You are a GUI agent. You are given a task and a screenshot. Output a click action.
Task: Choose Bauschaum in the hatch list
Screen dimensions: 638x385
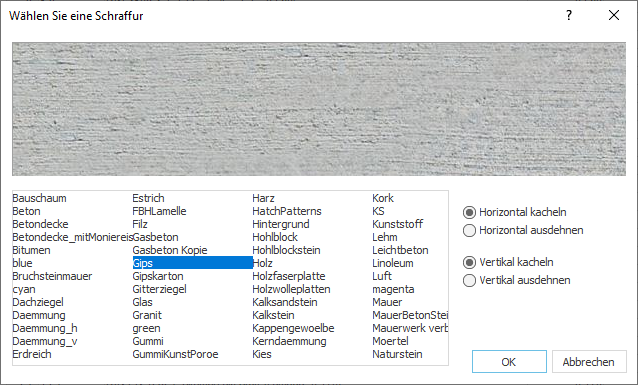point(39,198)
